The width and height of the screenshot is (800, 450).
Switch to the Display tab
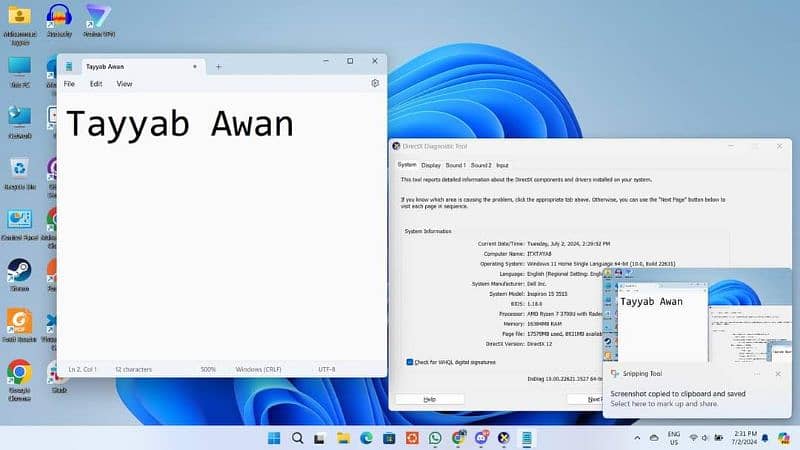tap(431, 165)
